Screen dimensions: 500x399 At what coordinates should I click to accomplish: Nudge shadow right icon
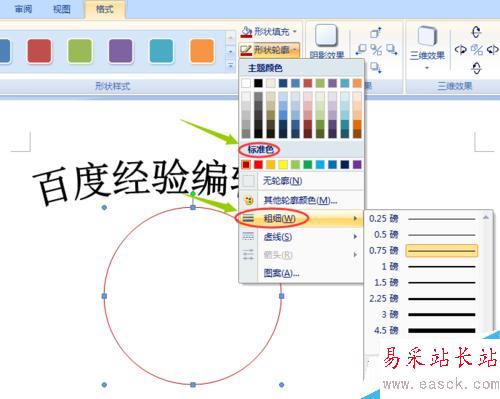coord(392,50)
